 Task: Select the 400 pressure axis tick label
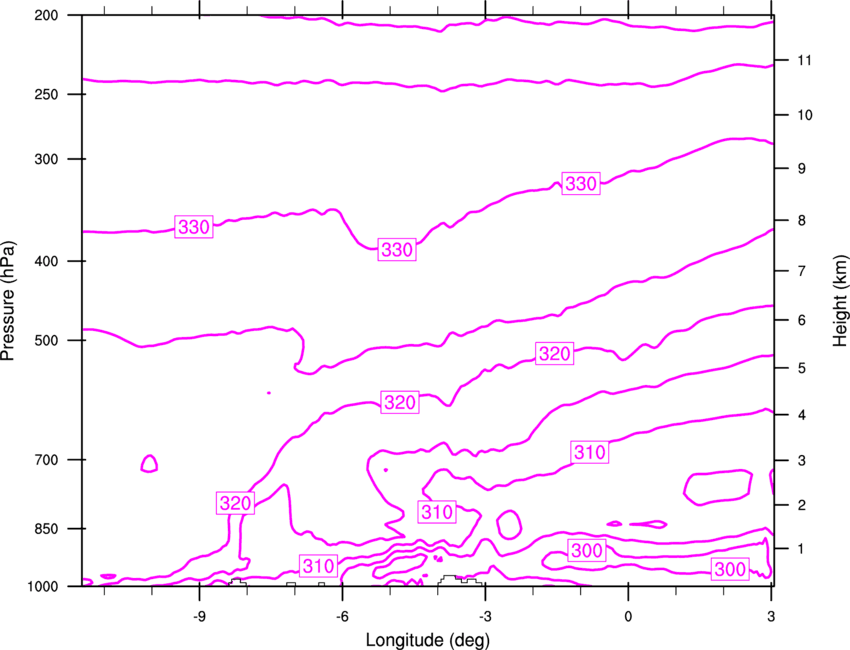(46, 261)
